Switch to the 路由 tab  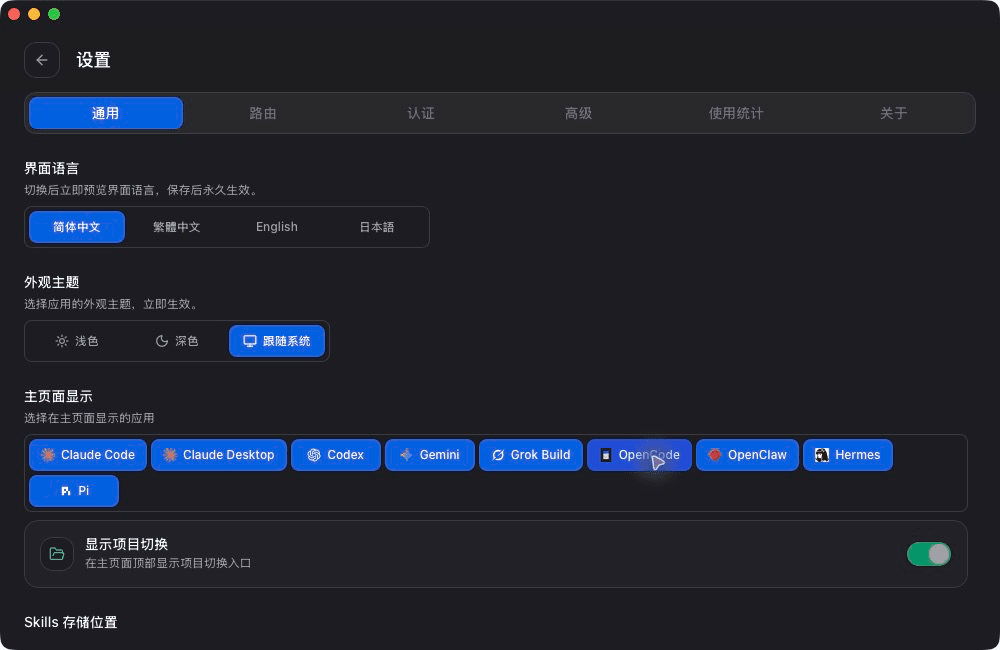[x=263, y=113]
